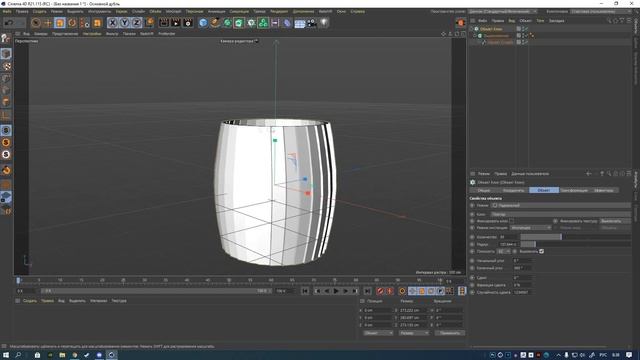Viewport: 640px width, 360px height.
Task: Toggle the keyframe circle beside Количество
Action: pyautogui.click(x=472, y=237)
